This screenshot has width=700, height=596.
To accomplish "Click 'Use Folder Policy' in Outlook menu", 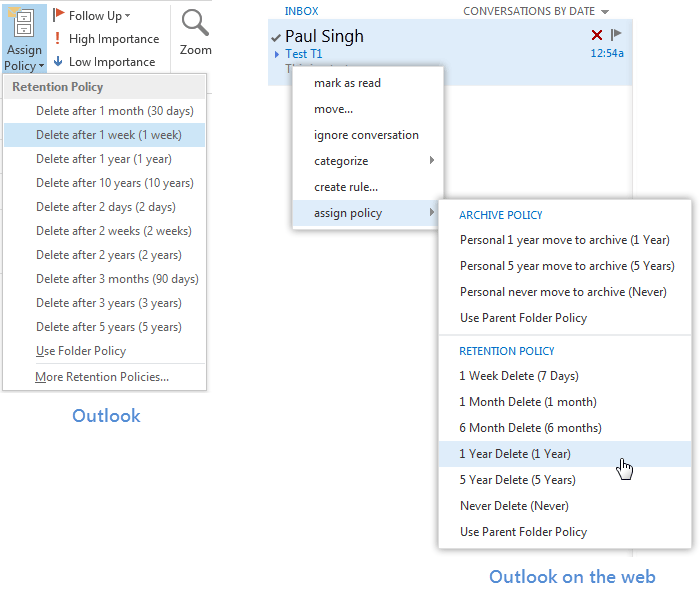I will [x=81, y=351].
